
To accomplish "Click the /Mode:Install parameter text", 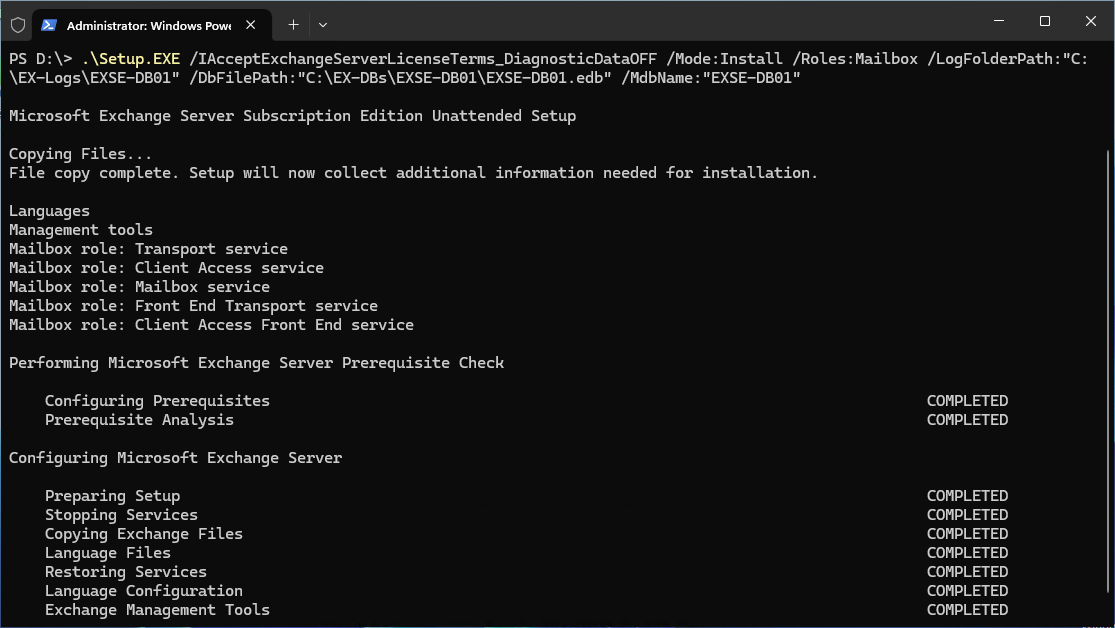I will click(x=724, y=59).
